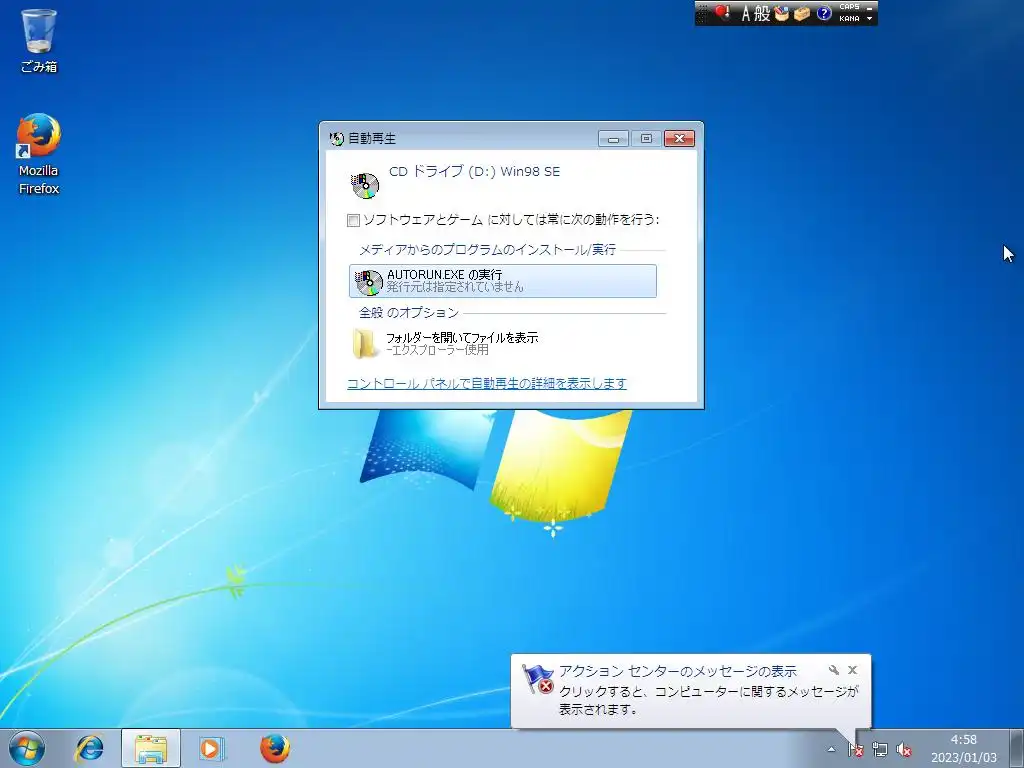Open the コントロール パネルで自動再生の詳細を表示します link
This screenshot has width=1024, height=768.
487,383
